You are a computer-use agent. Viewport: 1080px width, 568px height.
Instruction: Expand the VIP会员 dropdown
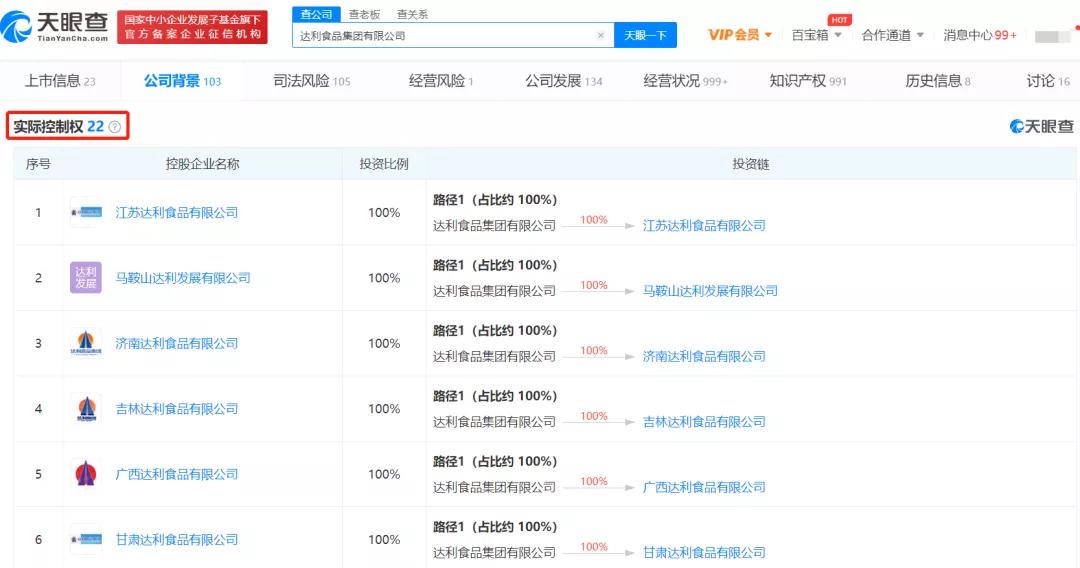tap(740, 34)
